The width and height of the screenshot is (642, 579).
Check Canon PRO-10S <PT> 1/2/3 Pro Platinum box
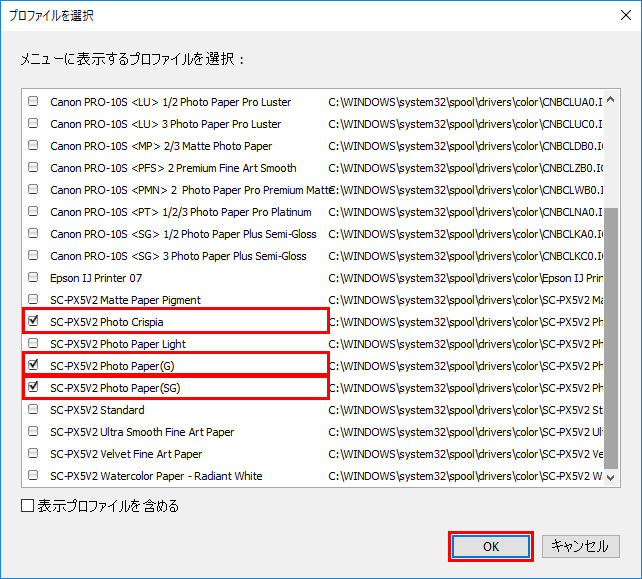pyautogui.click(x=33, y=211)
